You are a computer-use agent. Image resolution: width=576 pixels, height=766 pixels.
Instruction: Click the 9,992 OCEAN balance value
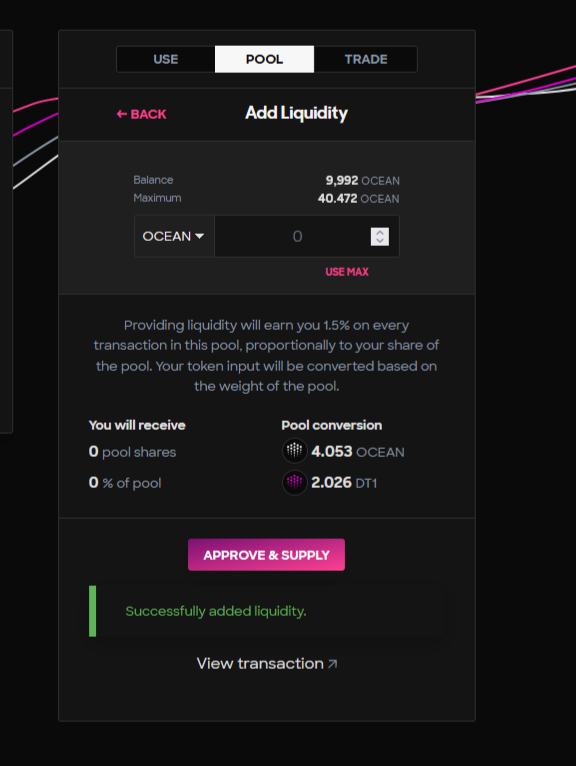click(x=363, y=180)
